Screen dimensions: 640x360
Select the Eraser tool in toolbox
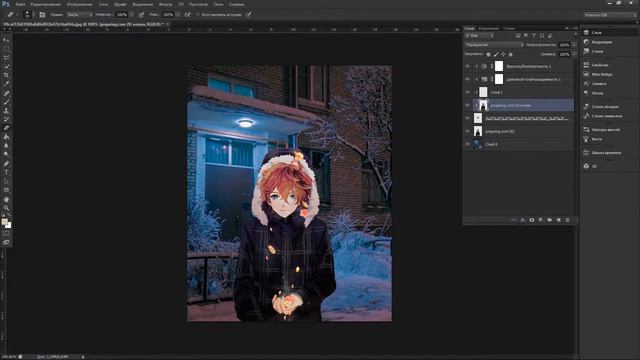click(6, 128)
